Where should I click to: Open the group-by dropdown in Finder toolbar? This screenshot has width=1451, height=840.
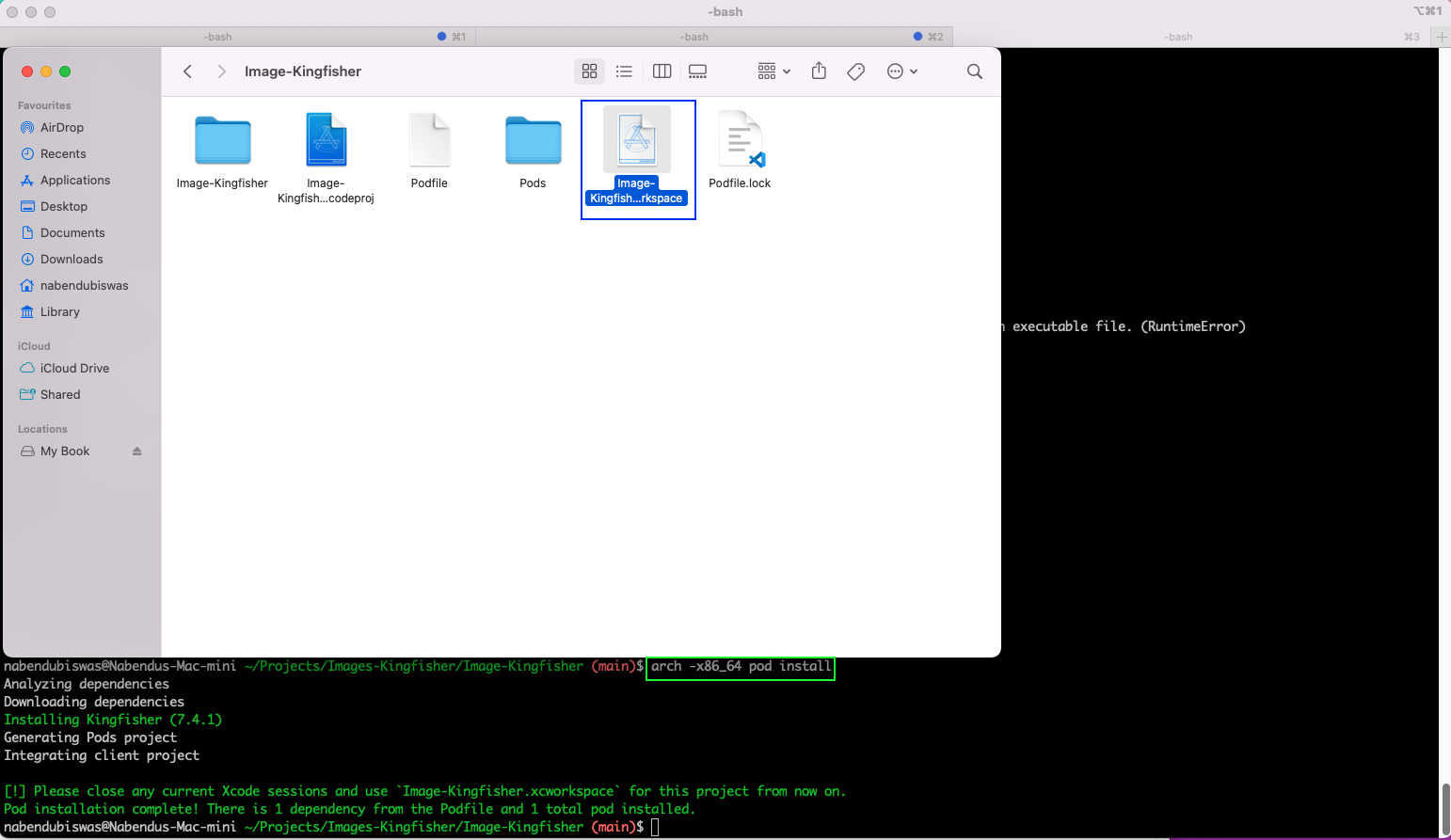773,71
